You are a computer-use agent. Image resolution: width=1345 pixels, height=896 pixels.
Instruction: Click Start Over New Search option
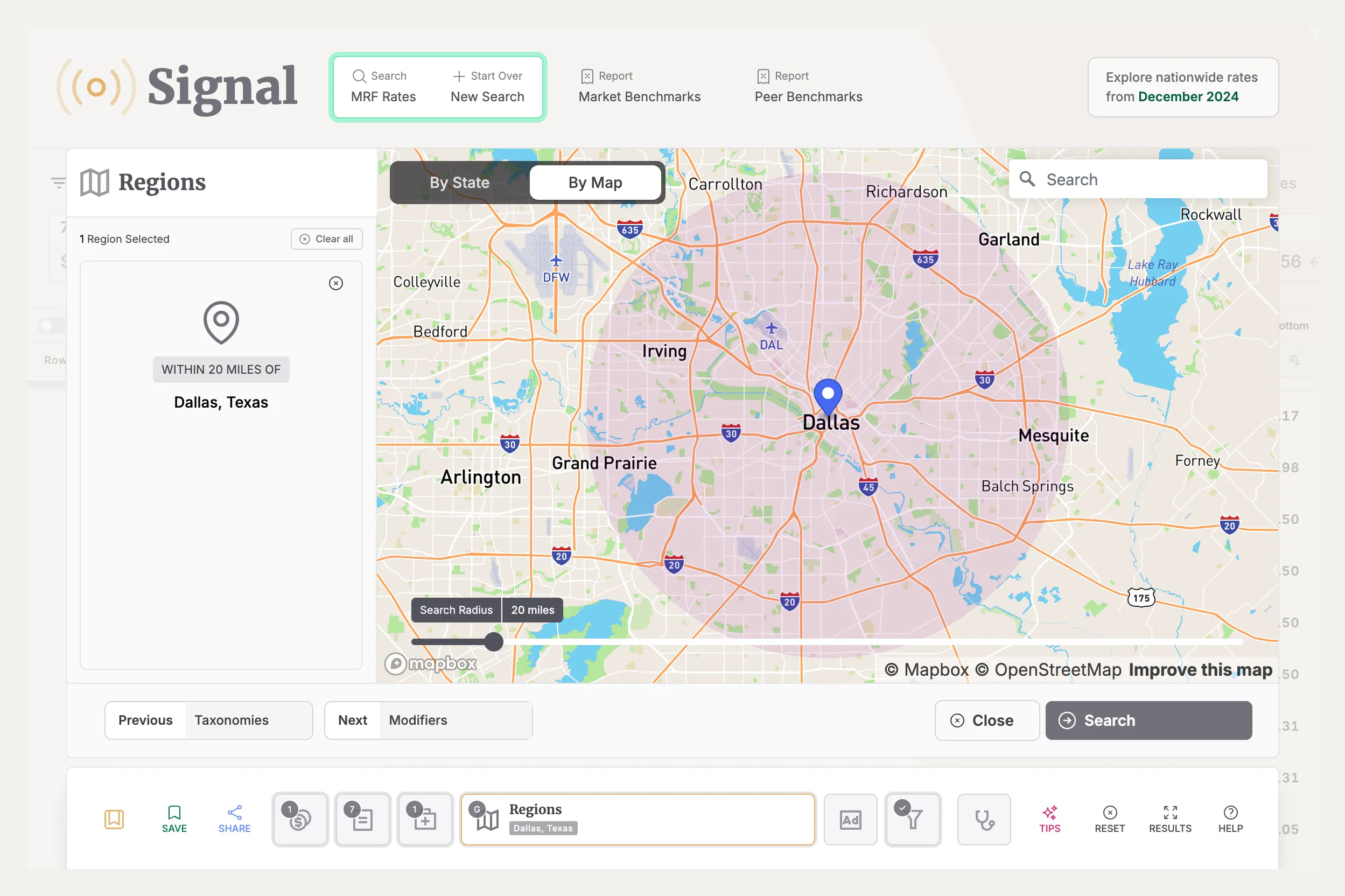click(x=487, y=86)
